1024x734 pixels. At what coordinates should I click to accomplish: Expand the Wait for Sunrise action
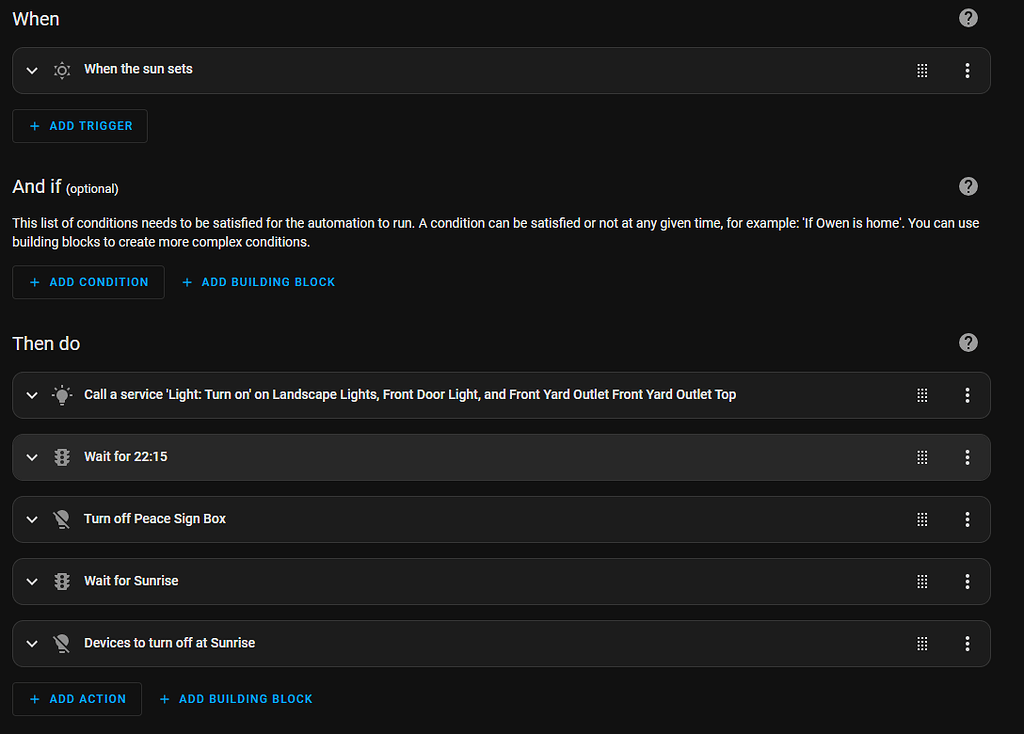click(x=32, y=581)
